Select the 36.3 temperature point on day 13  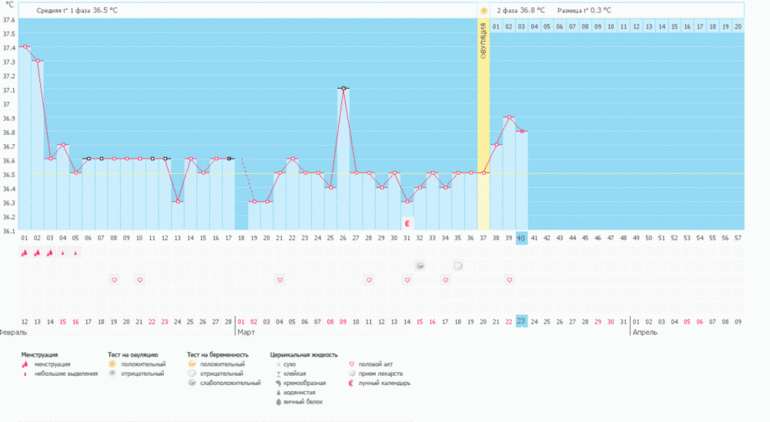[x=178, y=201]
